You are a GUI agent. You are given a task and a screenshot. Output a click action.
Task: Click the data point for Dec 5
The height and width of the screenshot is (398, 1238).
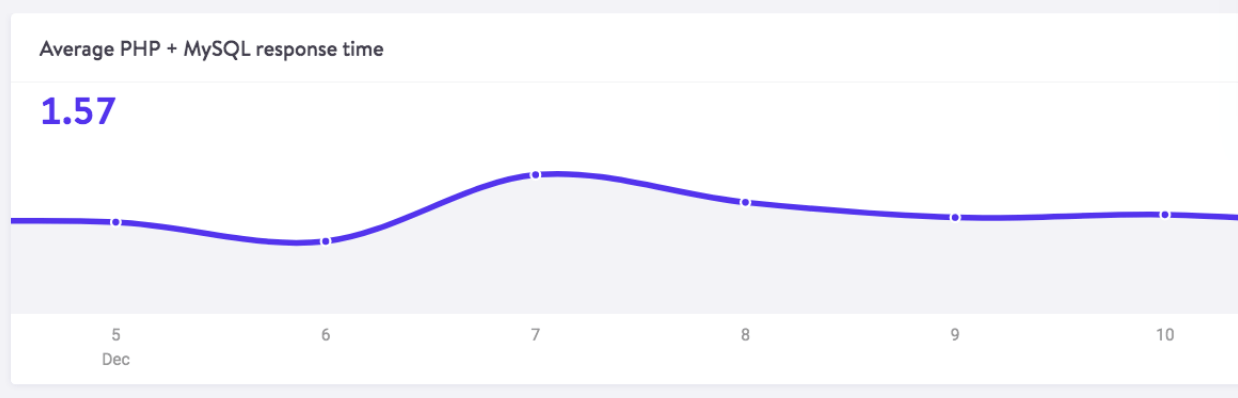coord(116,222)
